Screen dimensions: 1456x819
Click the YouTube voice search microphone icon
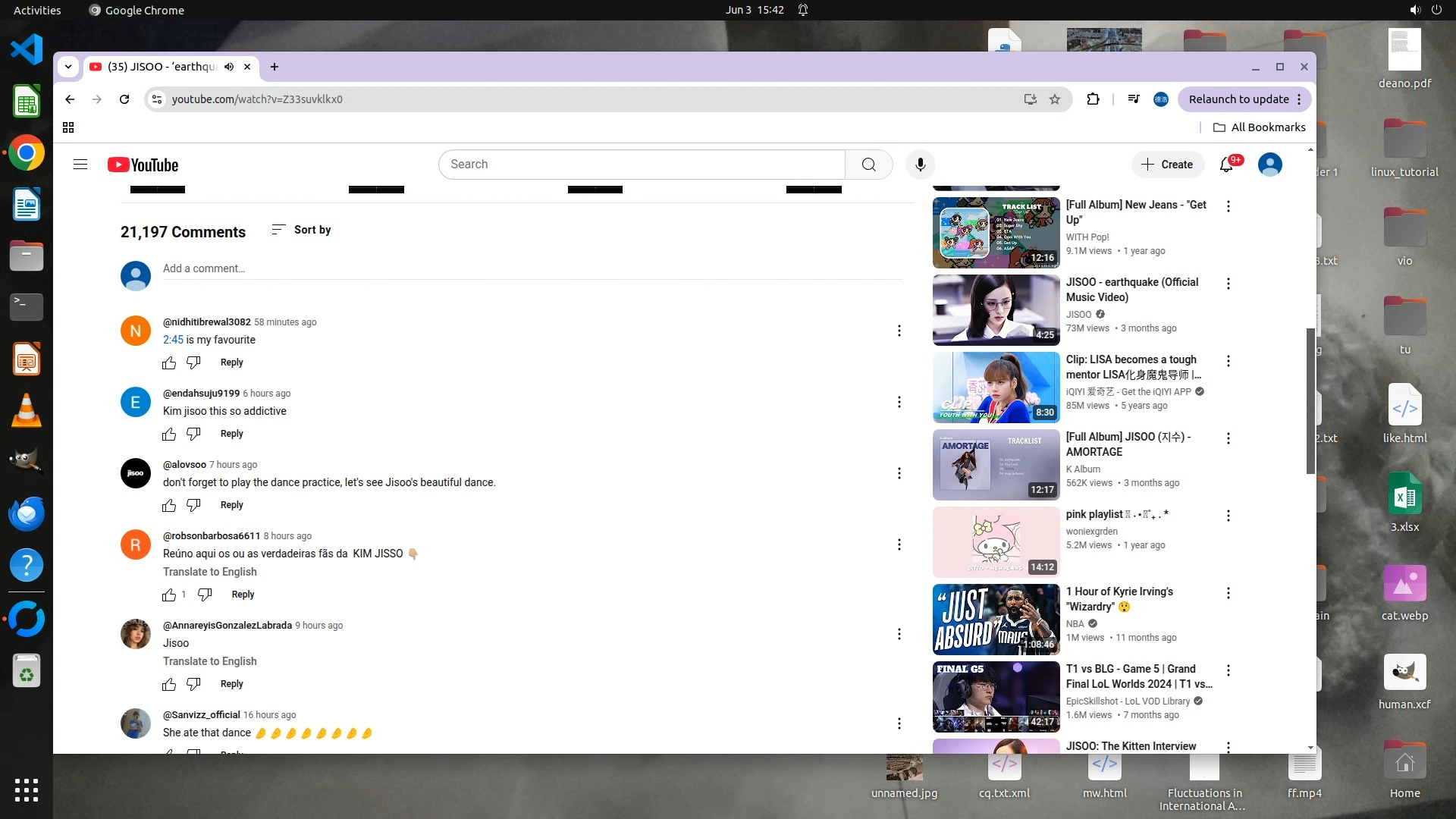click(920, 165)
